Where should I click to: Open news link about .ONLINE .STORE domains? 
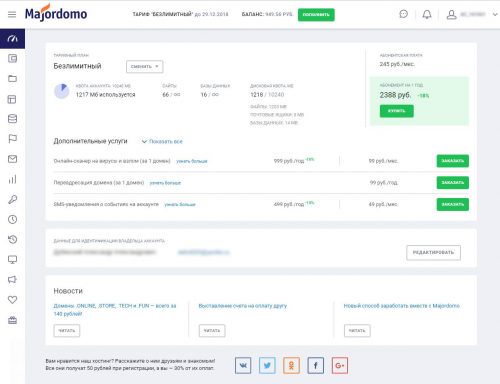click(115, 310)
